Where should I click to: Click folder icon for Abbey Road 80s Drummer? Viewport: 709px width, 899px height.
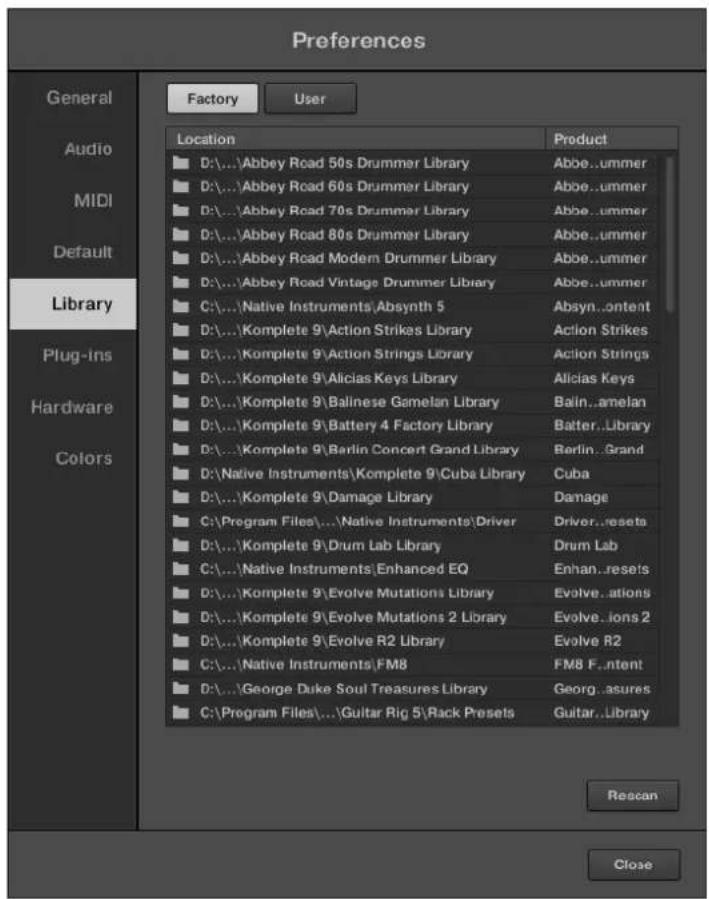(x=181, y=234)
